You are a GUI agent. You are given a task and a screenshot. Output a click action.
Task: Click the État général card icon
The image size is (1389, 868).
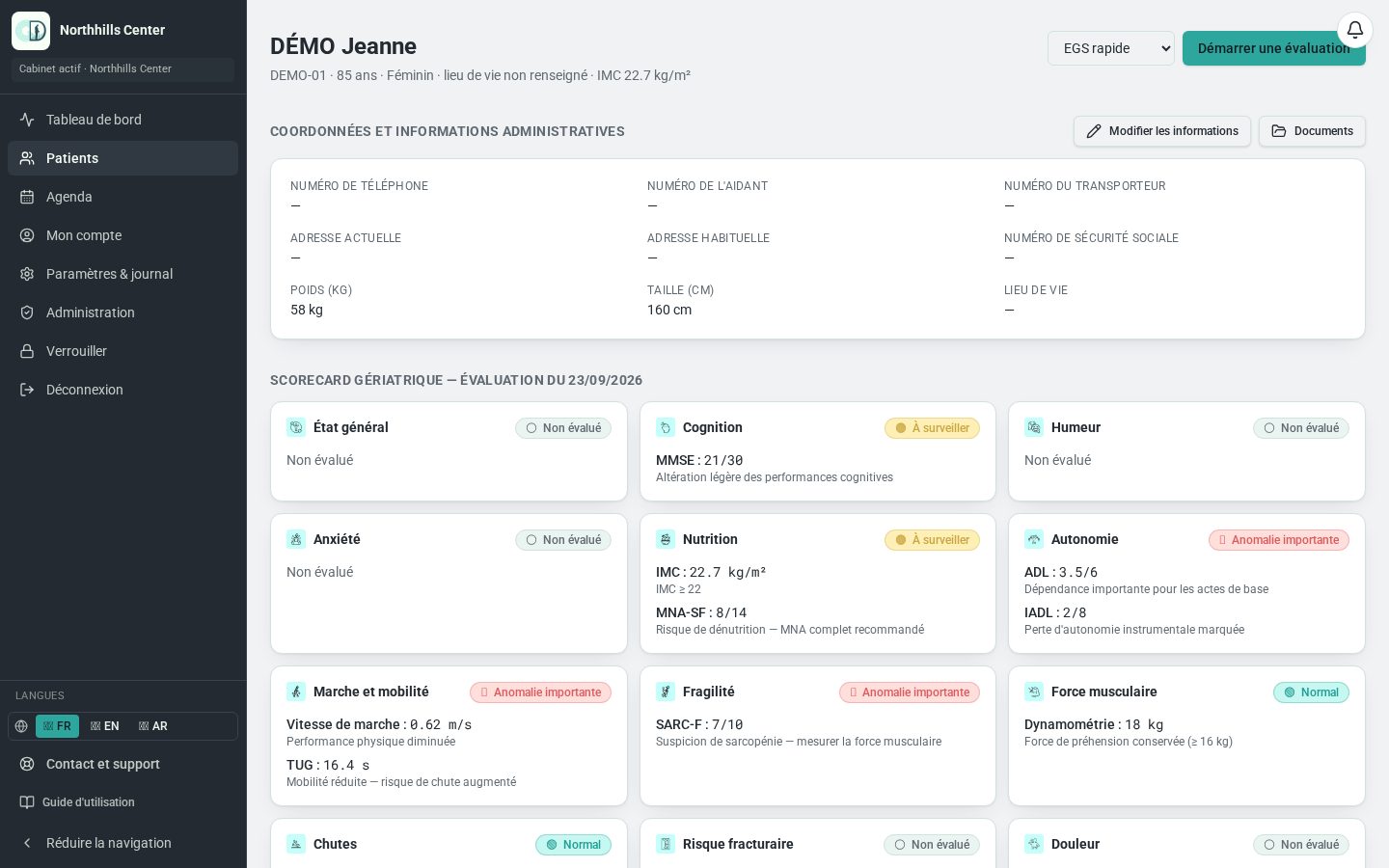296,427
